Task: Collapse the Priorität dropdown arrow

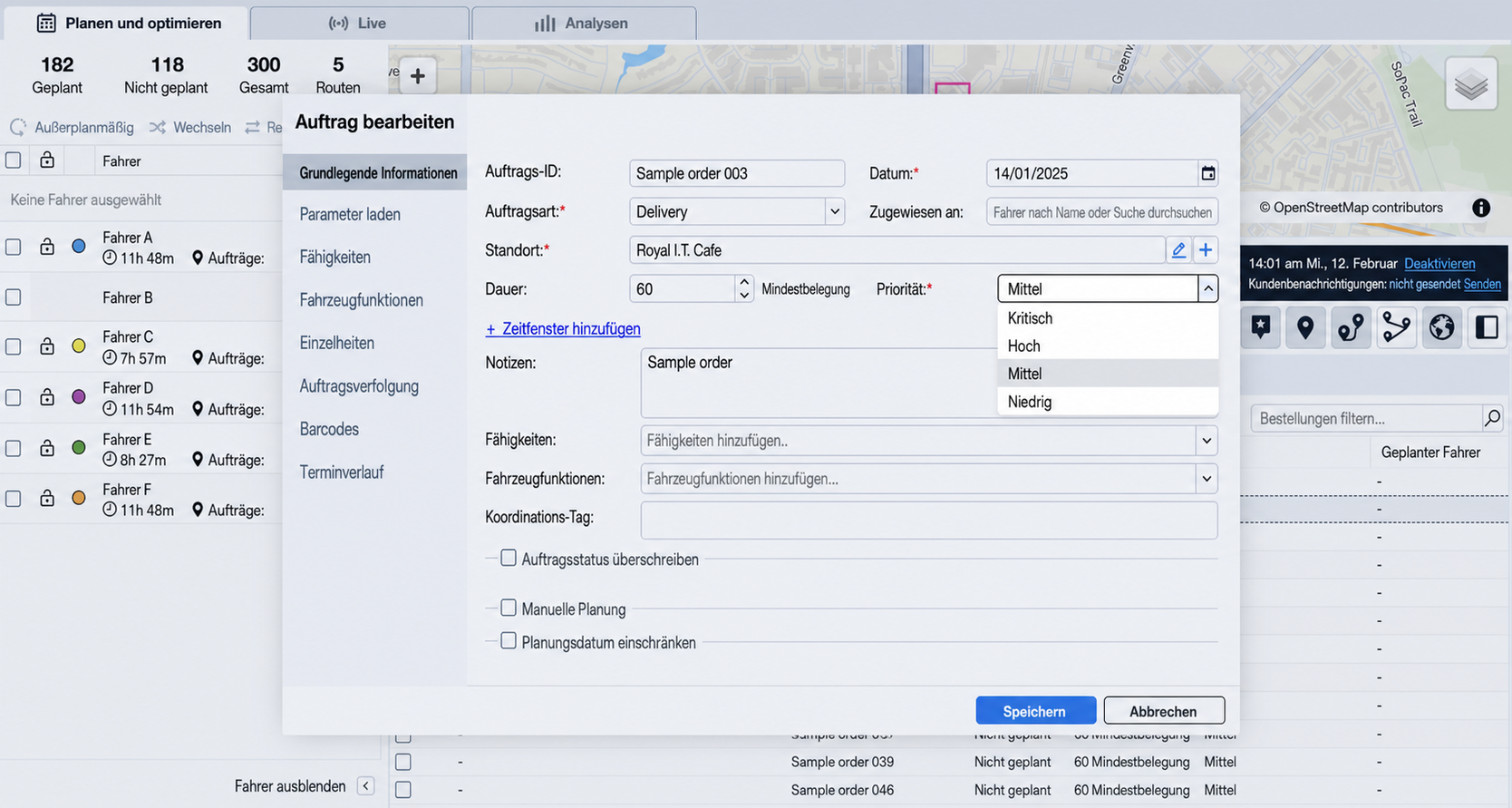Action: coord(1207,289)
